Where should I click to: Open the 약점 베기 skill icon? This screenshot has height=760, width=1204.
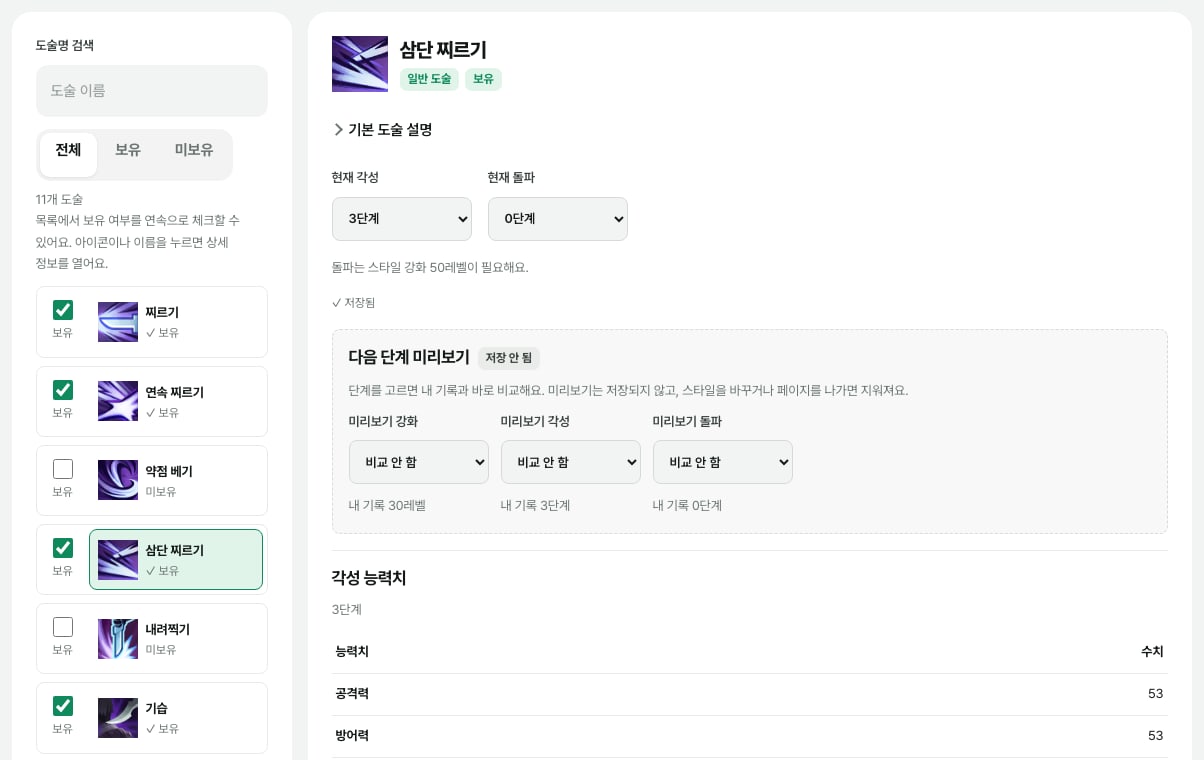click(x=118, y=480)
